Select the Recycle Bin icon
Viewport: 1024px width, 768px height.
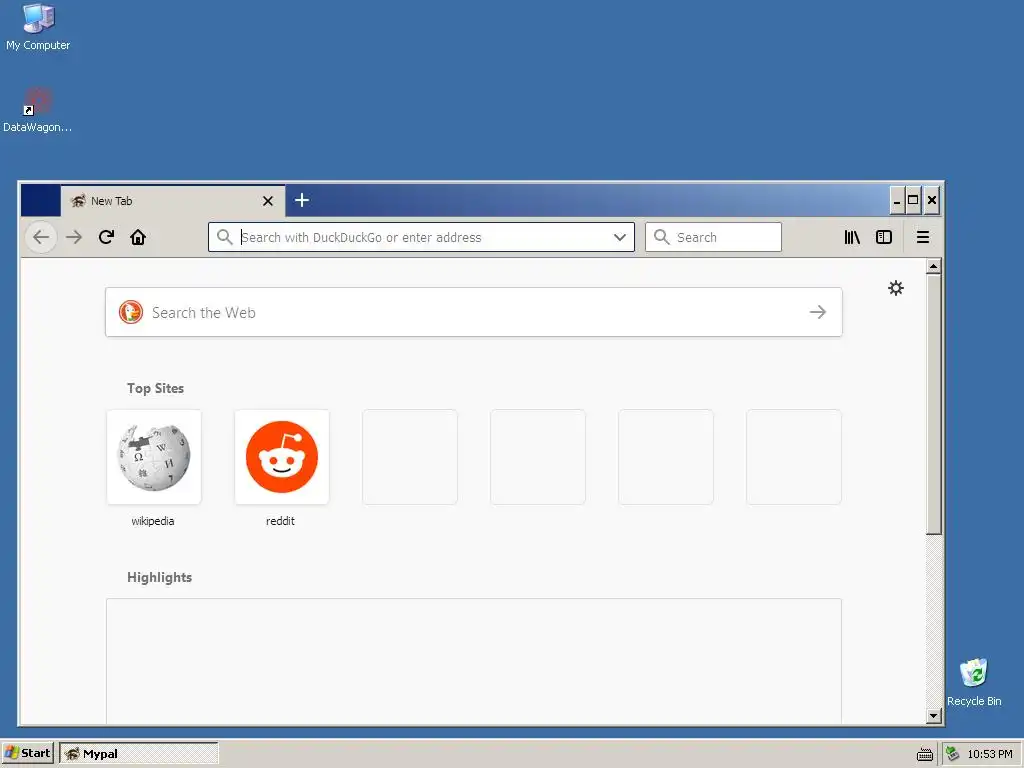[974, 682]
